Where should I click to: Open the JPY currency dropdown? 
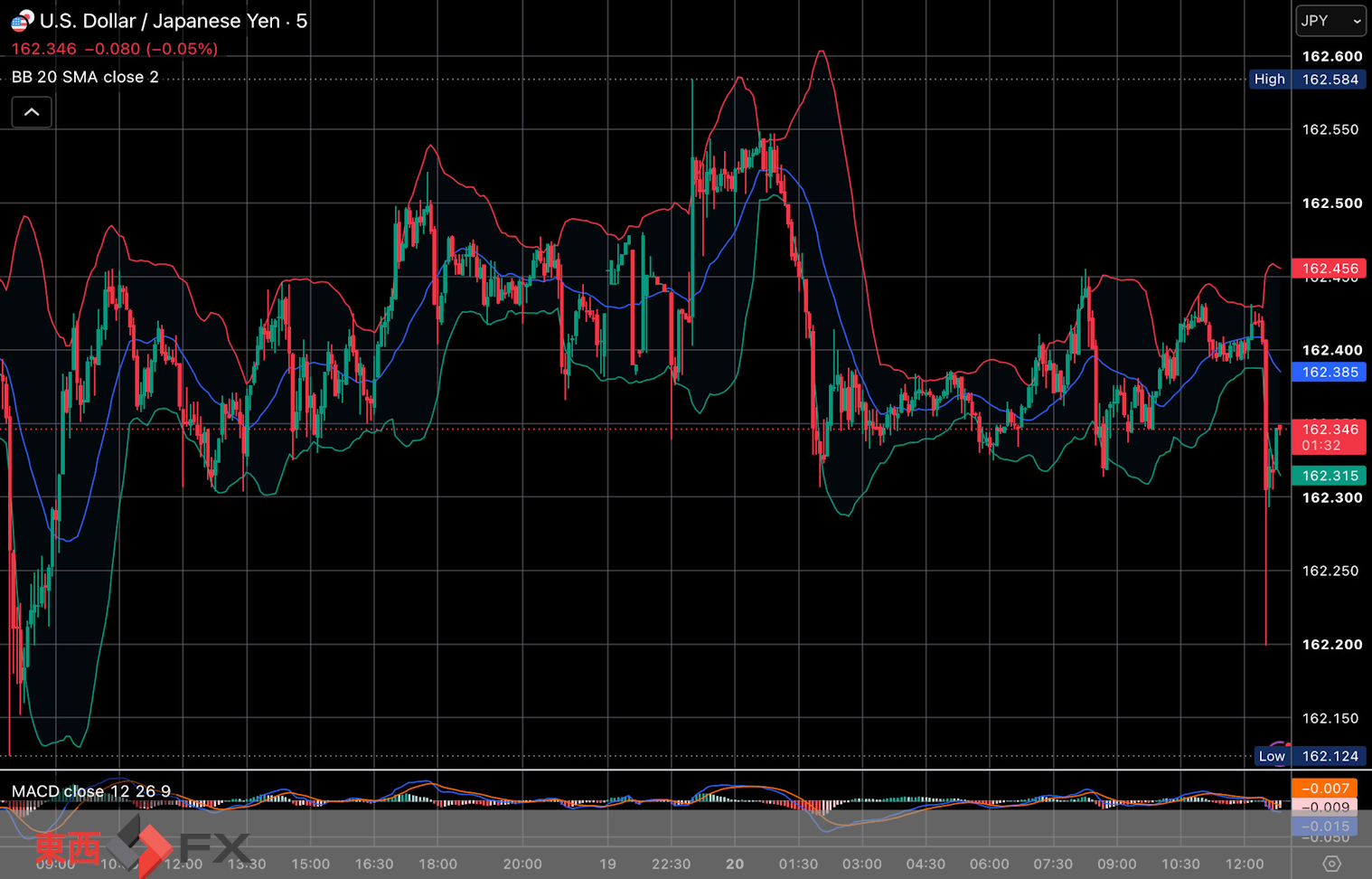pos(1330,21)
